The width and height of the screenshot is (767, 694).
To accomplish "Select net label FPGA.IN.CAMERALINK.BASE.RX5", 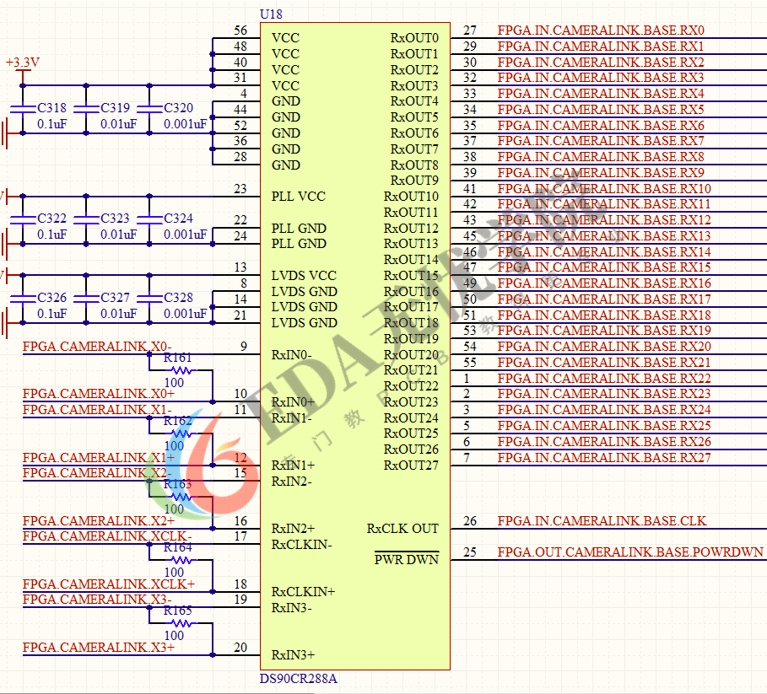I will [x=601, y=109].
